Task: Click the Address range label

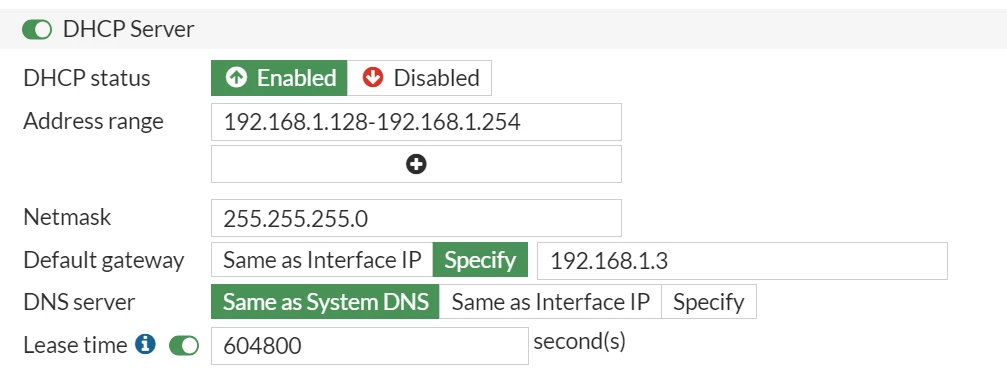Action: (x=93, y=121)
